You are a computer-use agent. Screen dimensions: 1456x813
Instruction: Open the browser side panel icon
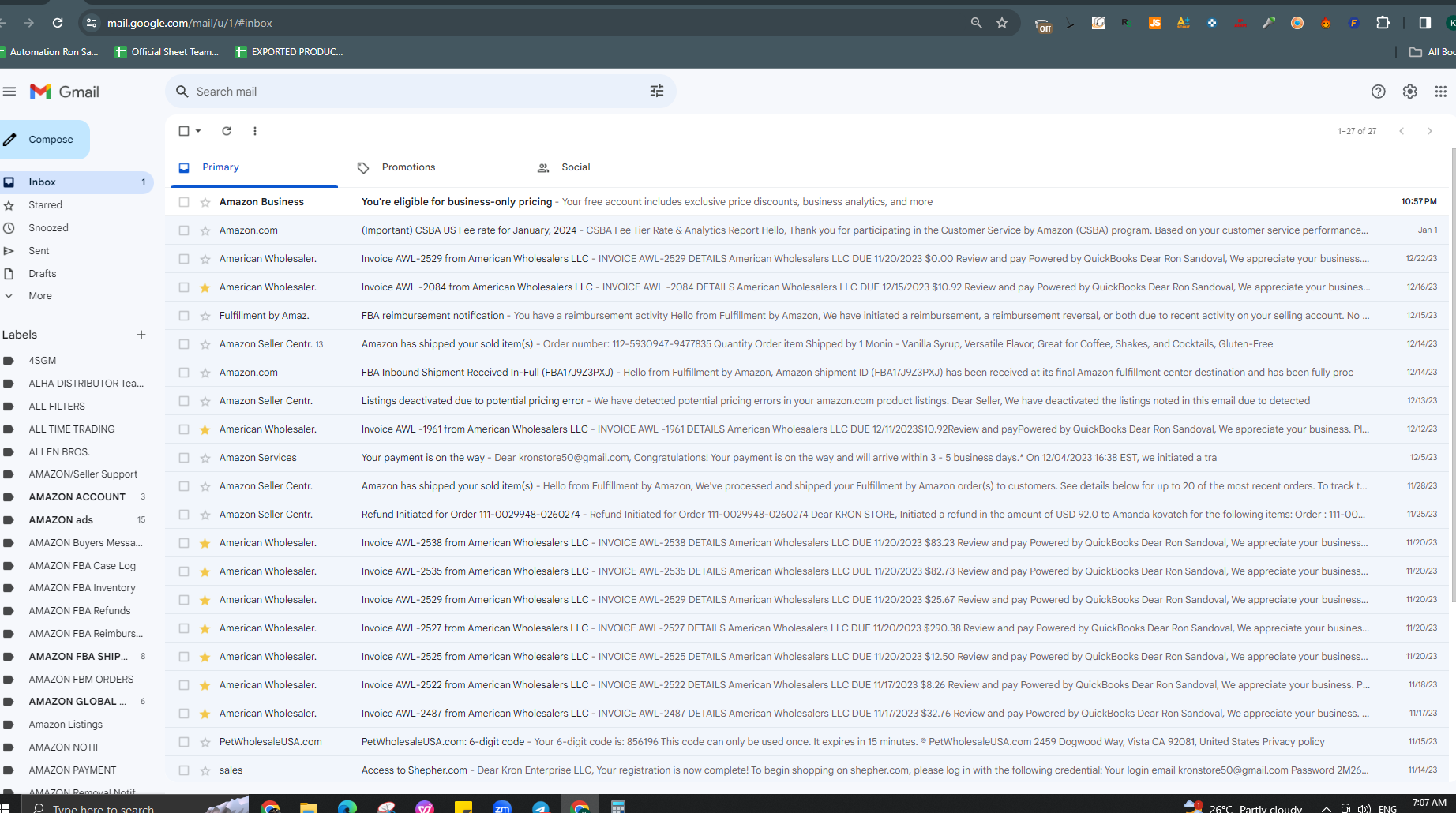point(1425,23)
